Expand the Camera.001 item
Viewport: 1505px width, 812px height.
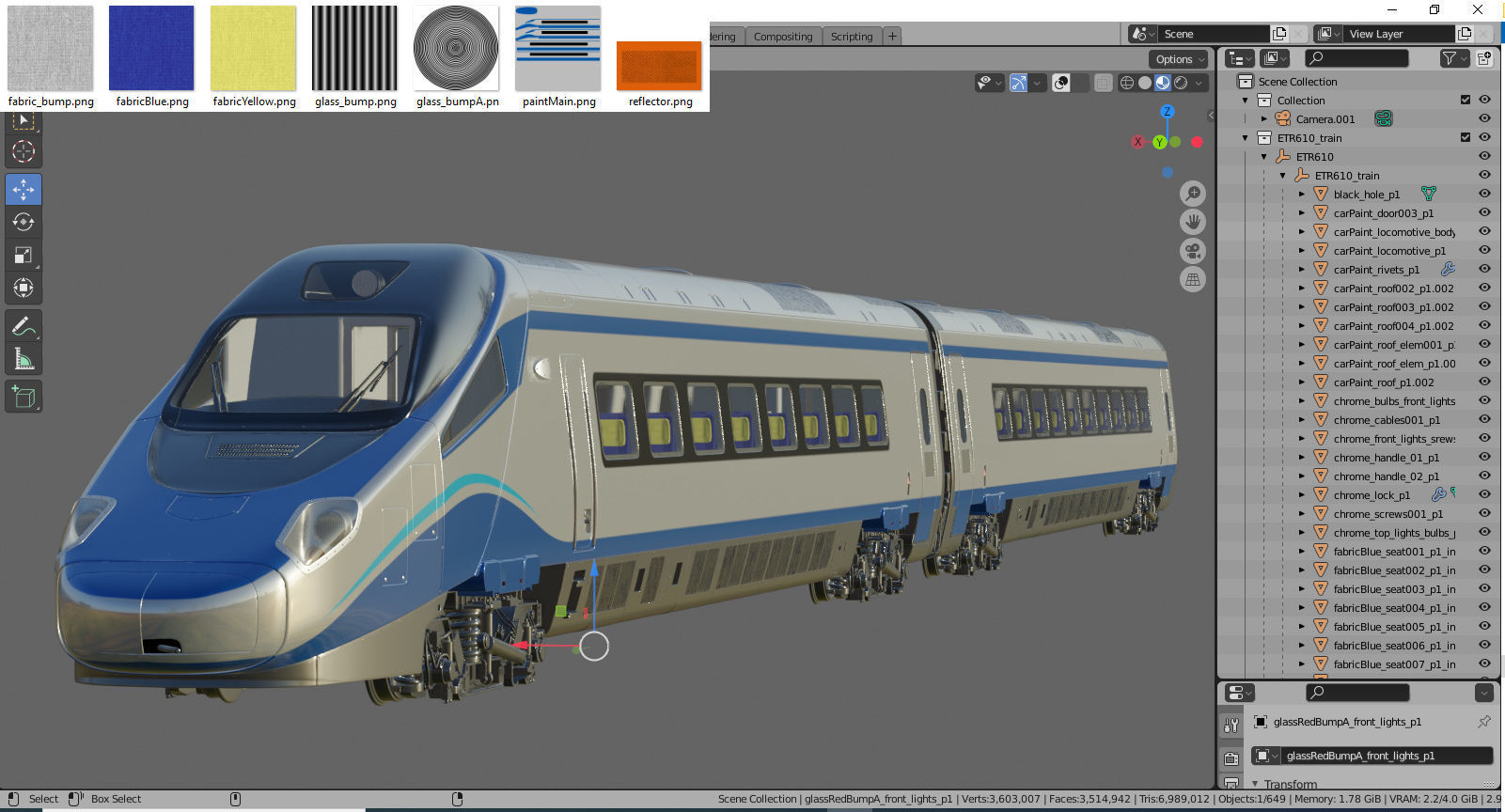[x=1264, y=119]
